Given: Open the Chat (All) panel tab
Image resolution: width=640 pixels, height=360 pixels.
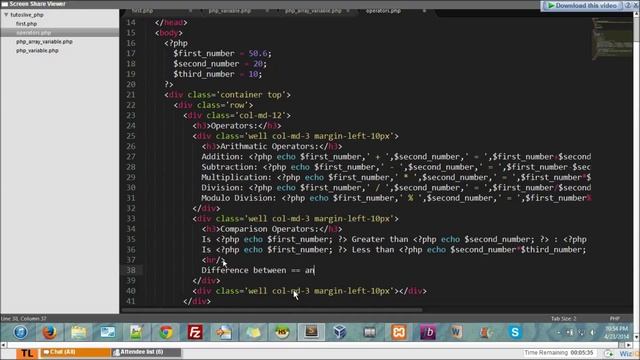Looking at the screenshot, I should [x=75, y=352].
